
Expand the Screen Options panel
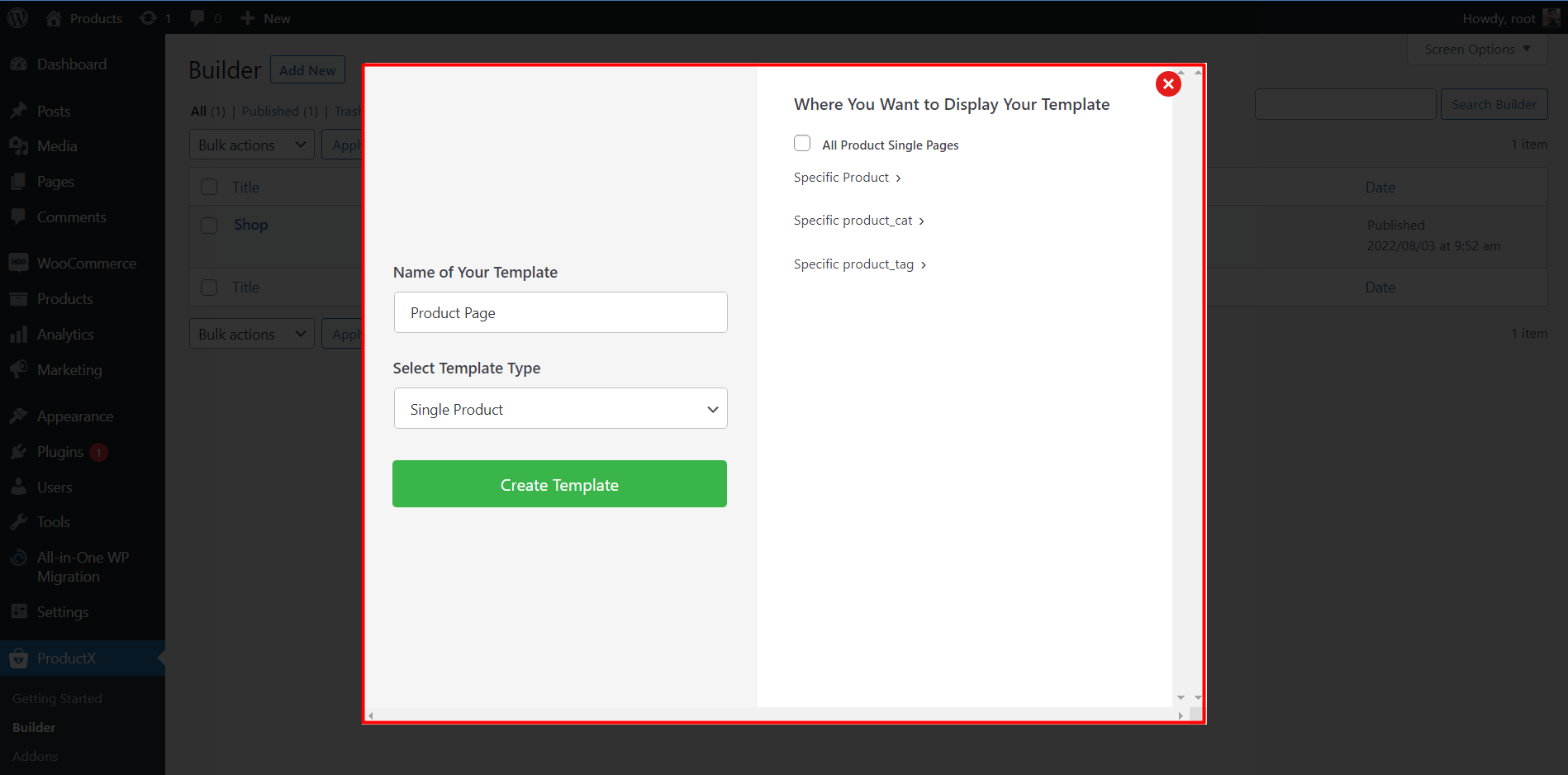(1477, 50)
